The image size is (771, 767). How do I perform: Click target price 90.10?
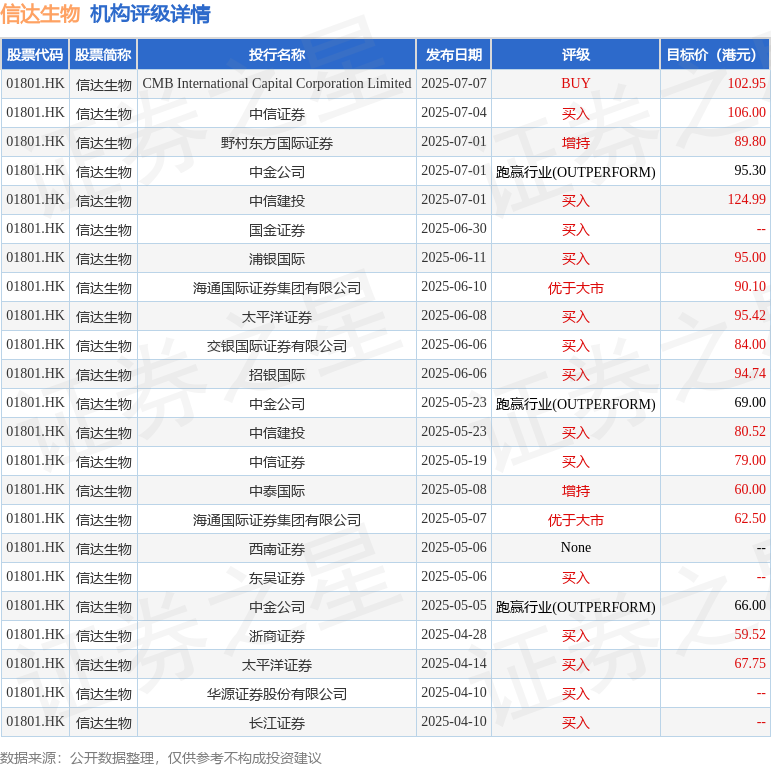pyautogui.click(x=750, y=287)
